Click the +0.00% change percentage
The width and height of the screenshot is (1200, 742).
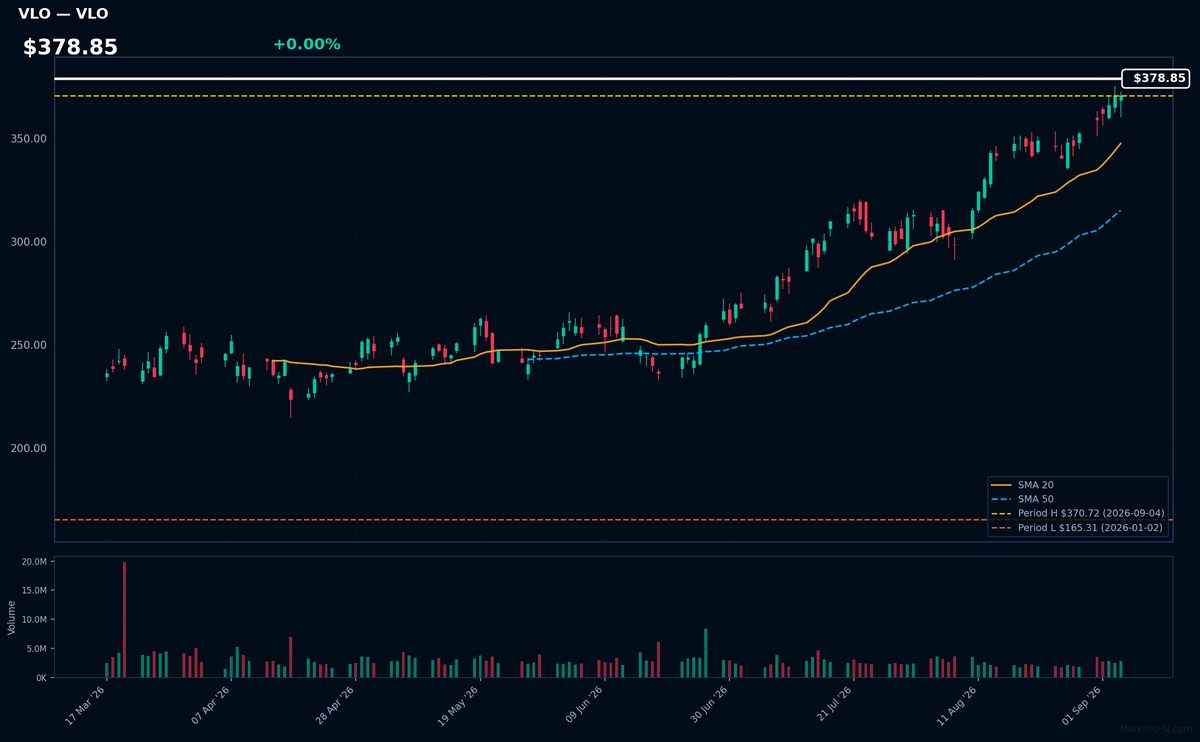[306, 44]
